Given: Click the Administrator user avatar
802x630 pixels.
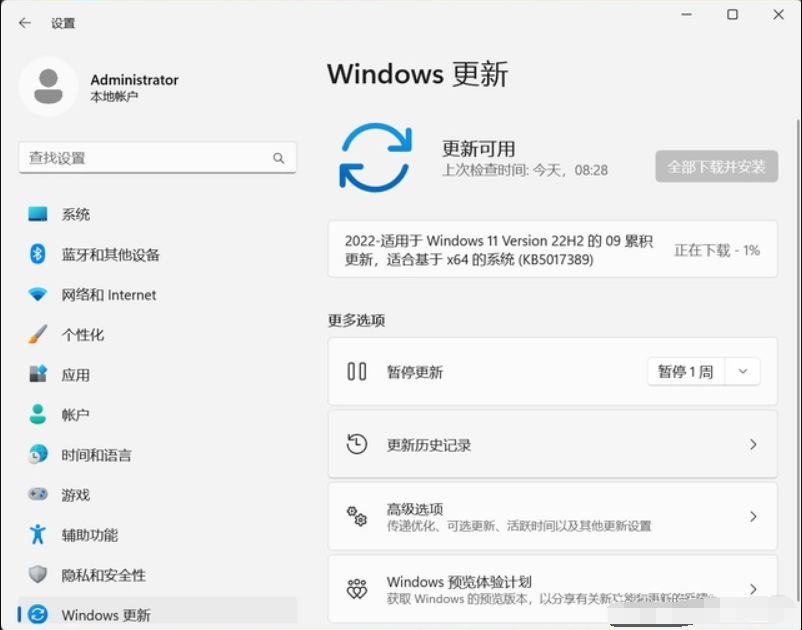Looking at the screenshot, I should click(48, 87).
